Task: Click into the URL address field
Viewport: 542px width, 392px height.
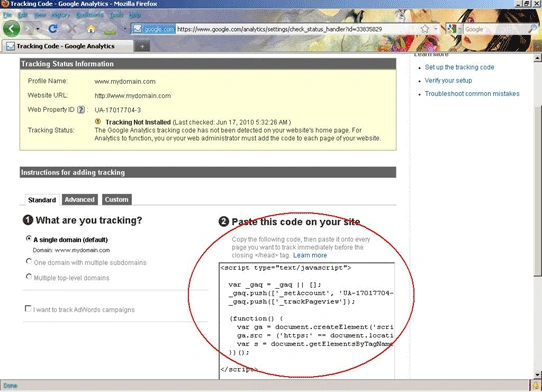Action: point(297,29)
